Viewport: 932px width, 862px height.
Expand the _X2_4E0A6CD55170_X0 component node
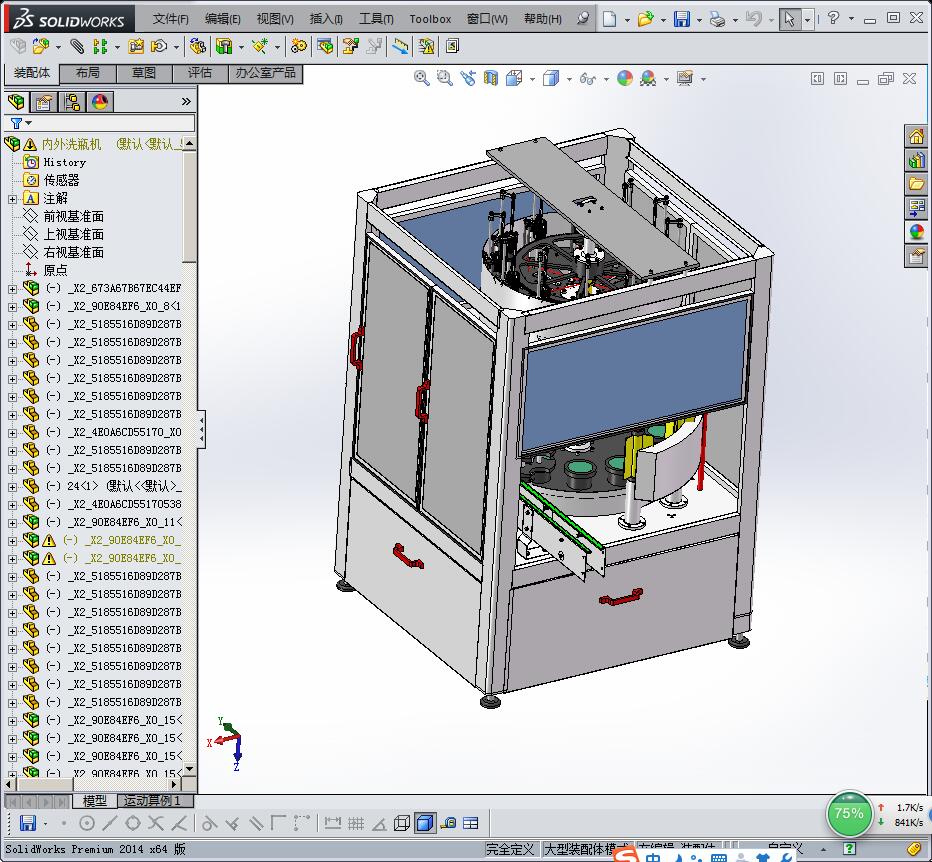click(x=12, y=433)
